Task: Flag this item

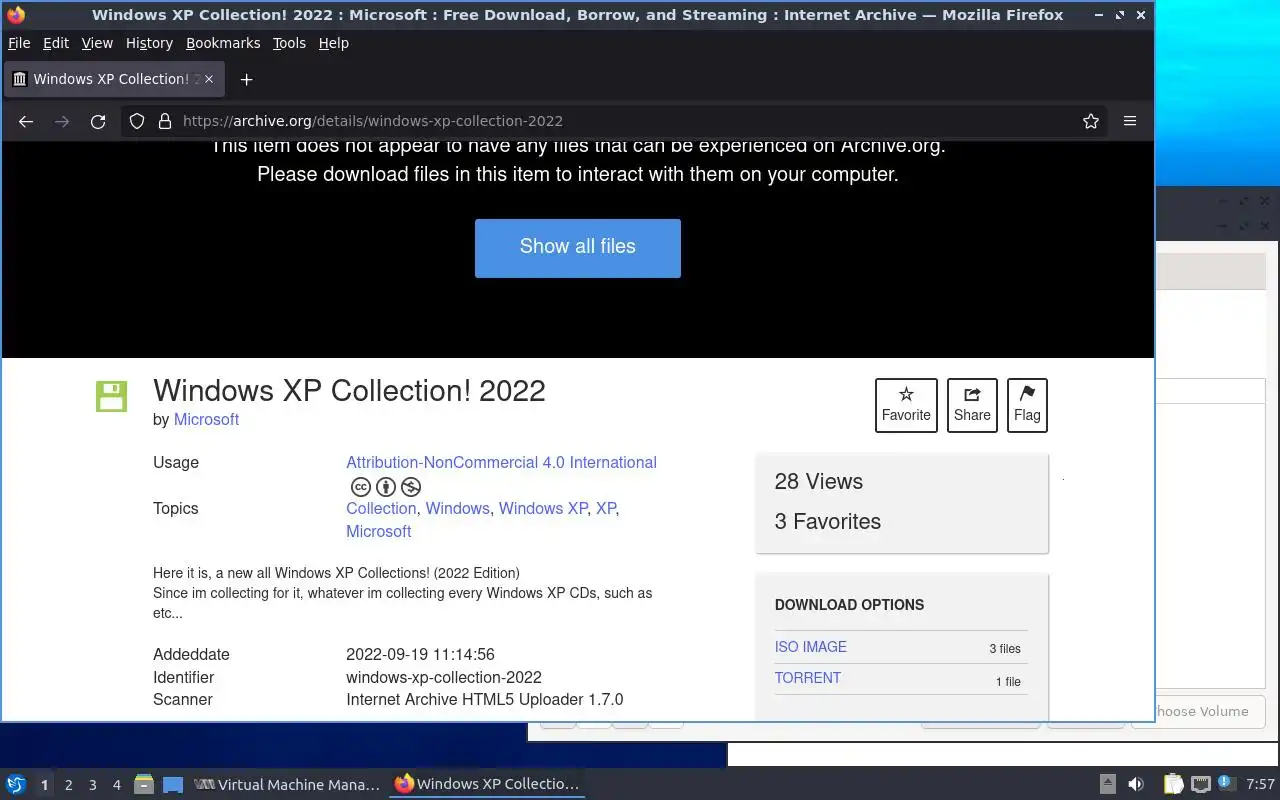Action: pyautogui.click(x=1027, y=405)
